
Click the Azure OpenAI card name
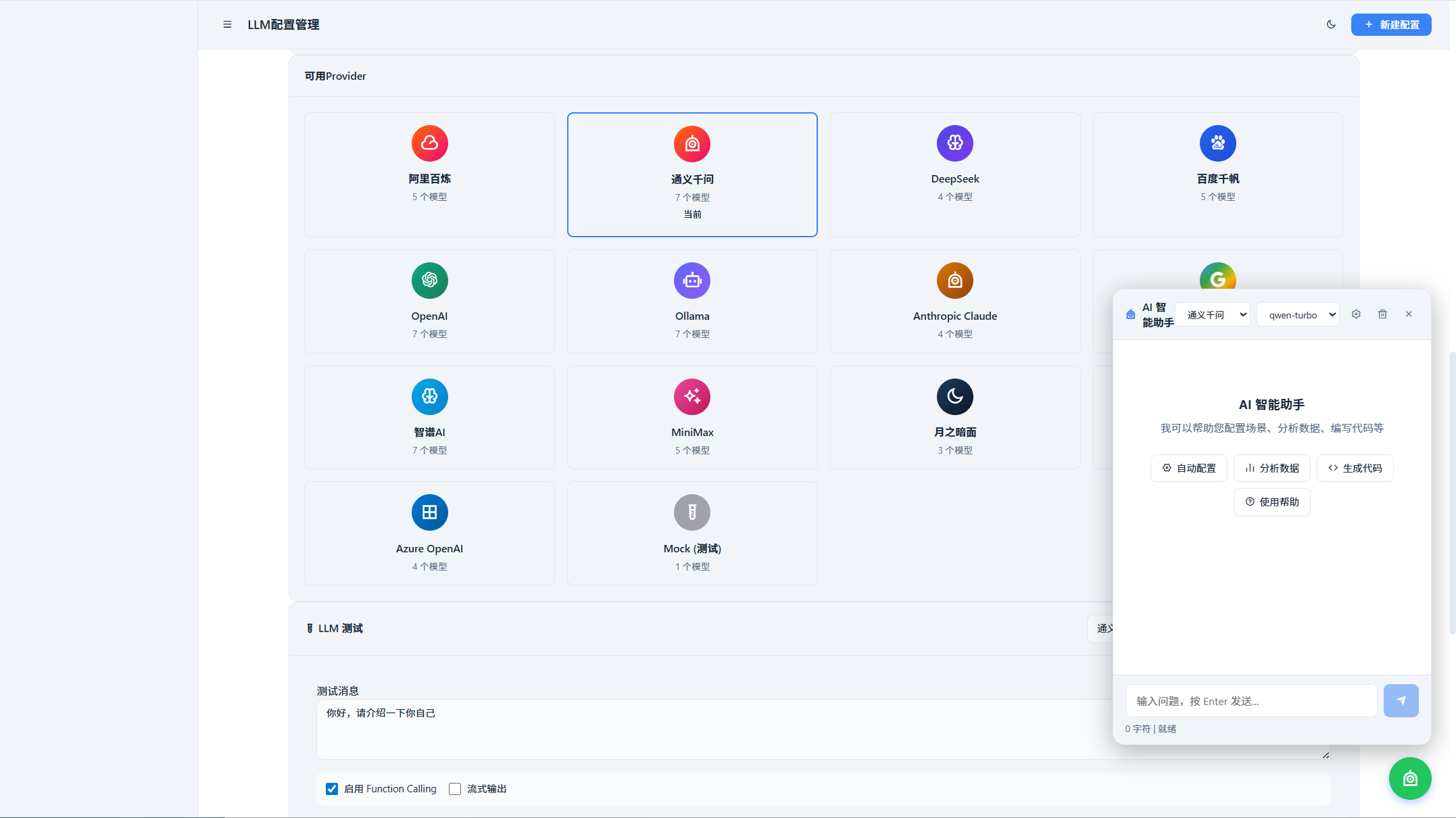(x=430, y=549)
